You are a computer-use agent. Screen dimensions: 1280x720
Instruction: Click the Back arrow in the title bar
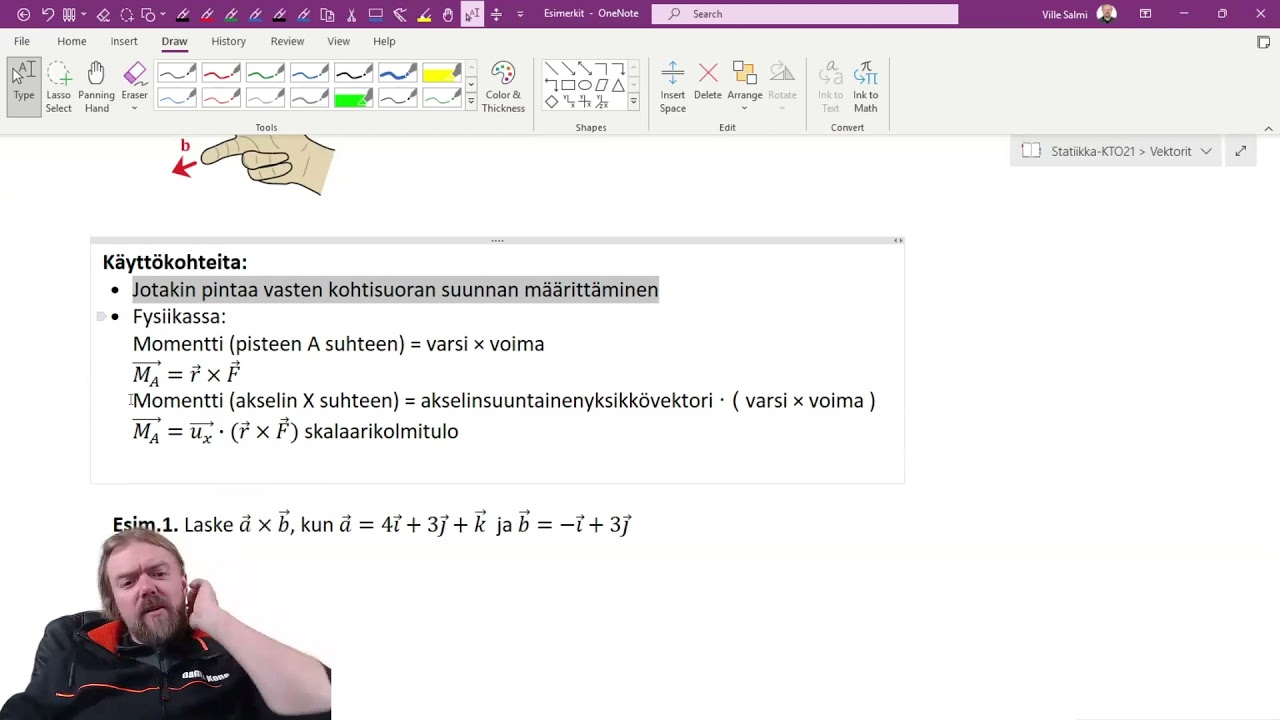[23, 14]
